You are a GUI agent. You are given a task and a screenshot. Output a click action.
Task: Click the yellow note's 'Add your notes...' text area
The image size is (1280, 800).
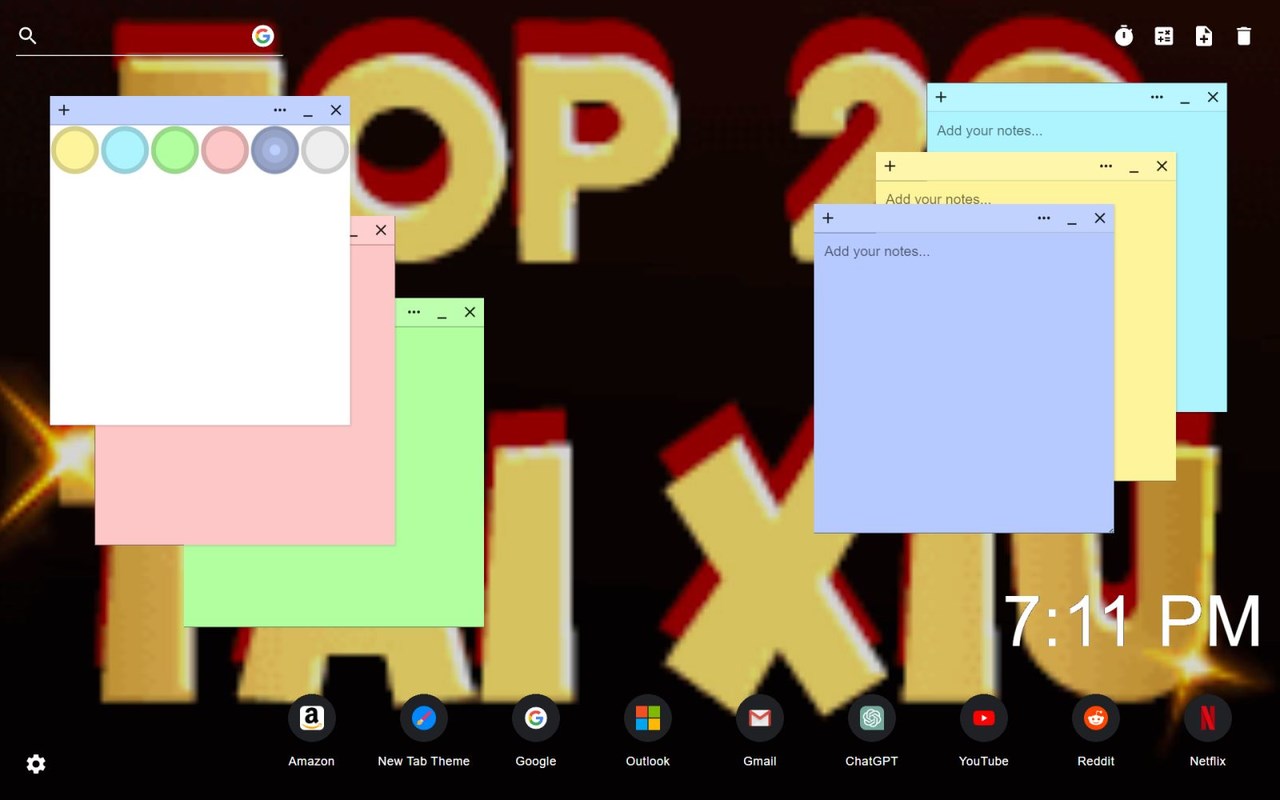pyautogui.click(x=1025, y=194)
